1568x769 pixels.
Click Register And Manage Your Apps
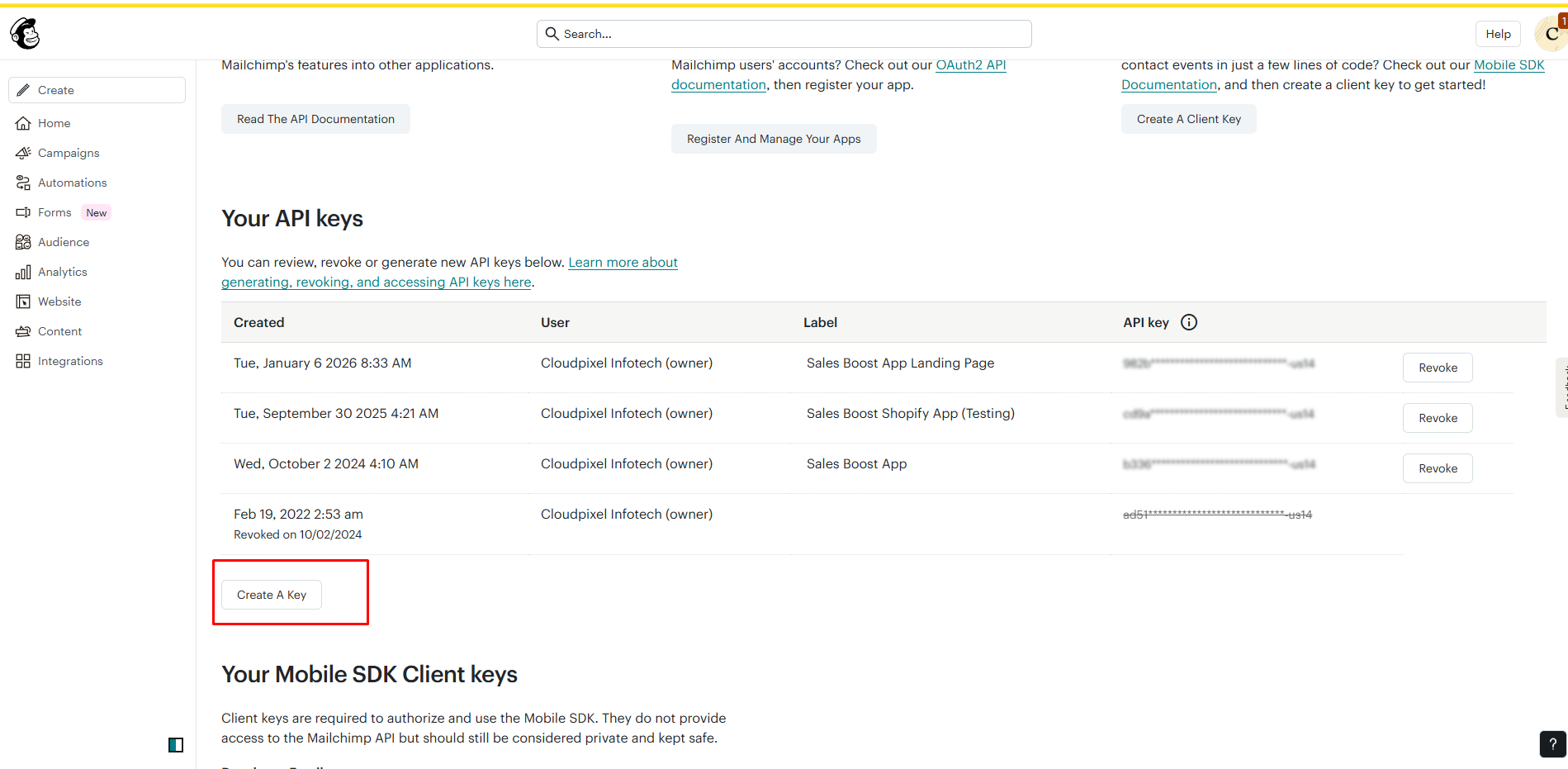pyautogui.click(x=773, y=139)
